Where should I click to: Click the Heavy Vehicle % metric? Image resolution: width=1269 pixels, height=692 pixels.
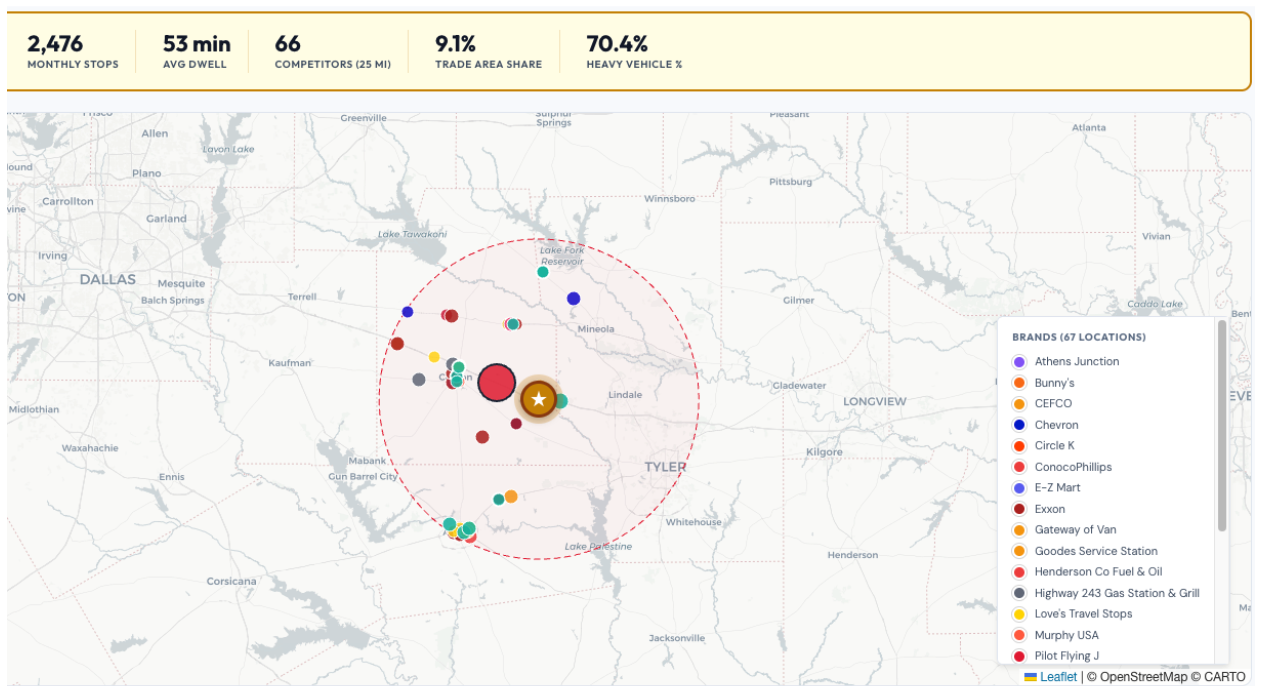(634, 53)
